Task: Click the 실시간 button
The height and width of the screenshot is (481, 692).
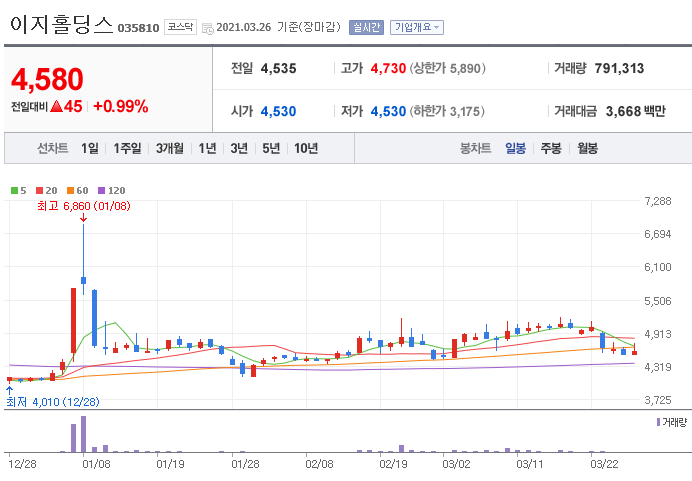Action: (x=366, y=27)
